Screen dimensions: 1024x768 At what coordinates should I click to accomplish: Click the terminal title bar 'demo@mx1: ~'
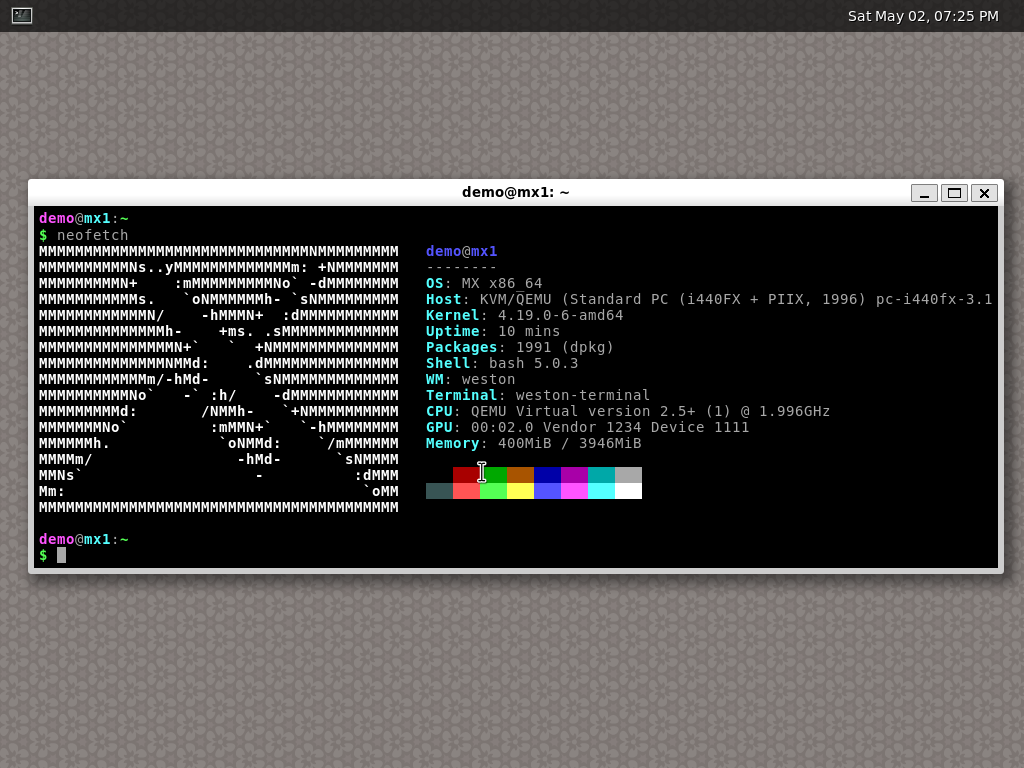515,193
